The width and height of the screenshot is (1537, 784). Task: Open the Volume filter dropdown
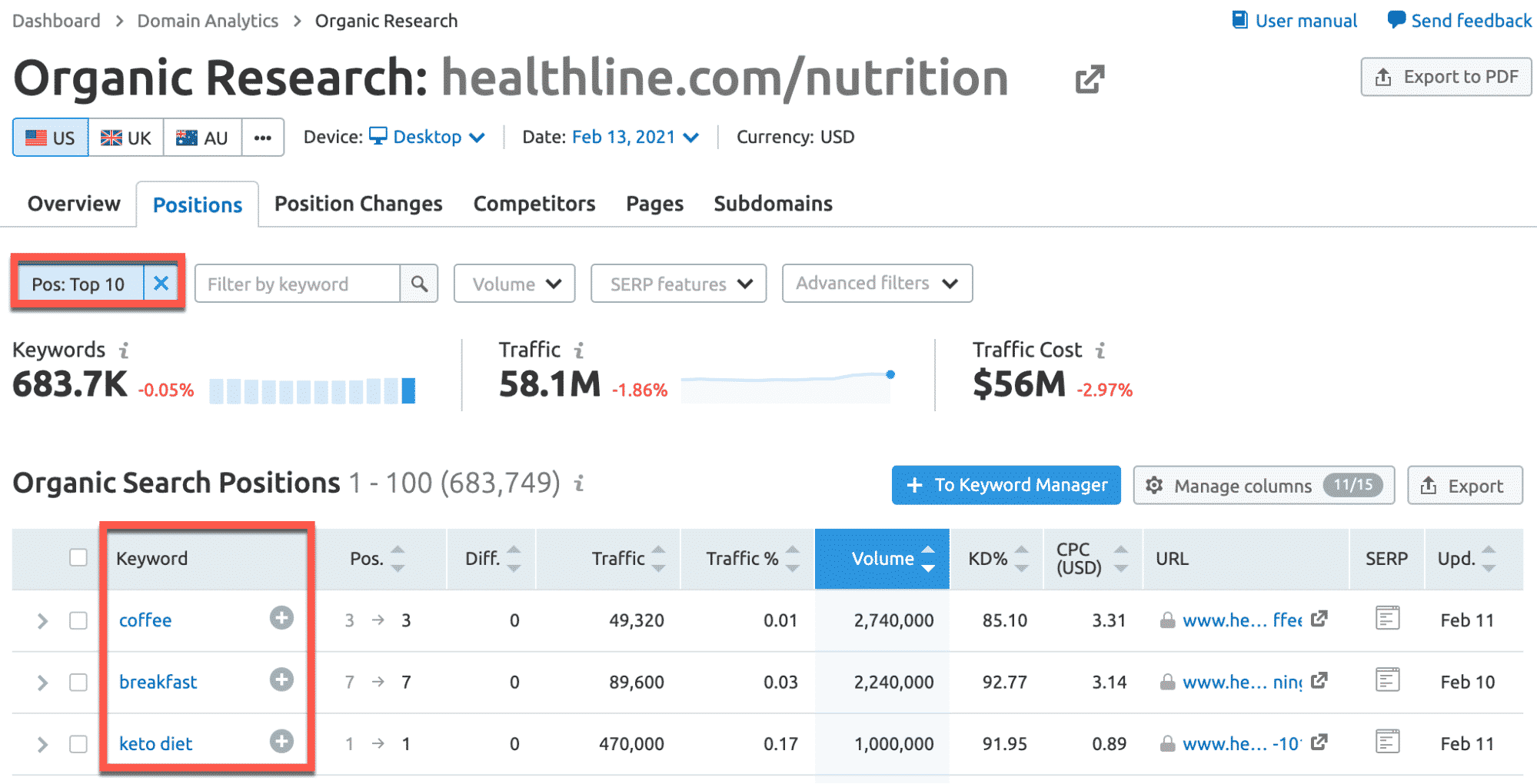tap(514, 284)
